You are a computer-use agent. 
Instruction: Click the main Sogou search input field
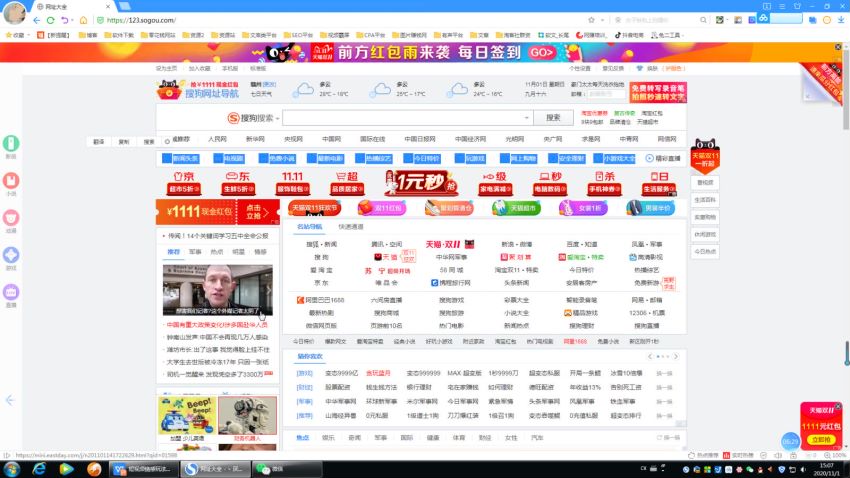click(408, 118)
